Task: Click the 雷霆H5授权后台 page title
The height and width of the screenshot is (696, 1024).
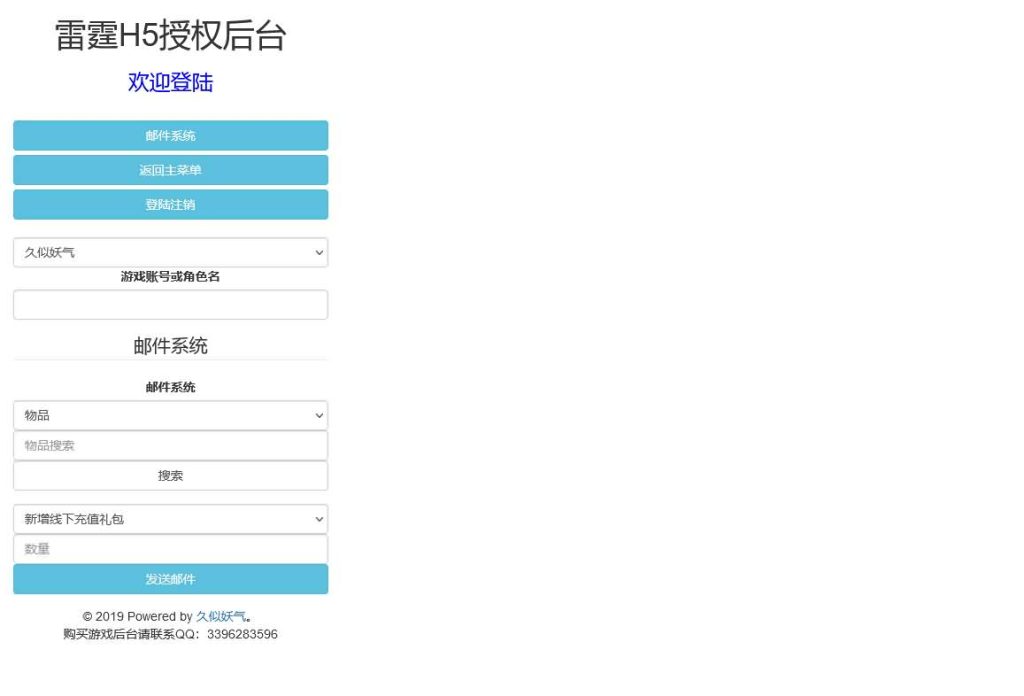Action: [169, 37]
